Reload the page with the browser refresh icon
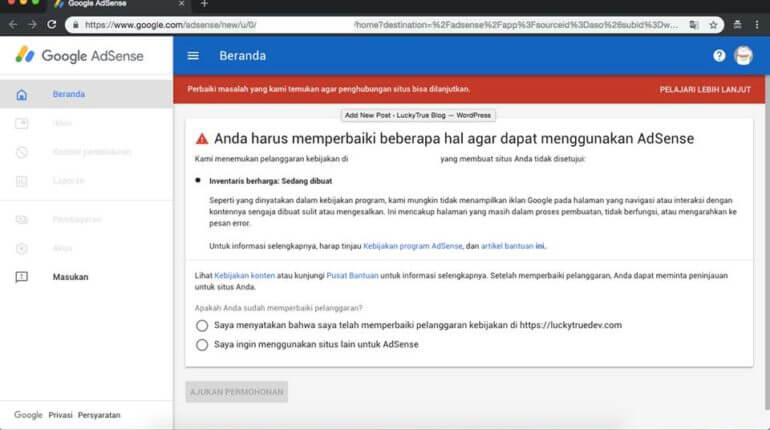The height and width of the screenshot is (430, 770). 53,24
